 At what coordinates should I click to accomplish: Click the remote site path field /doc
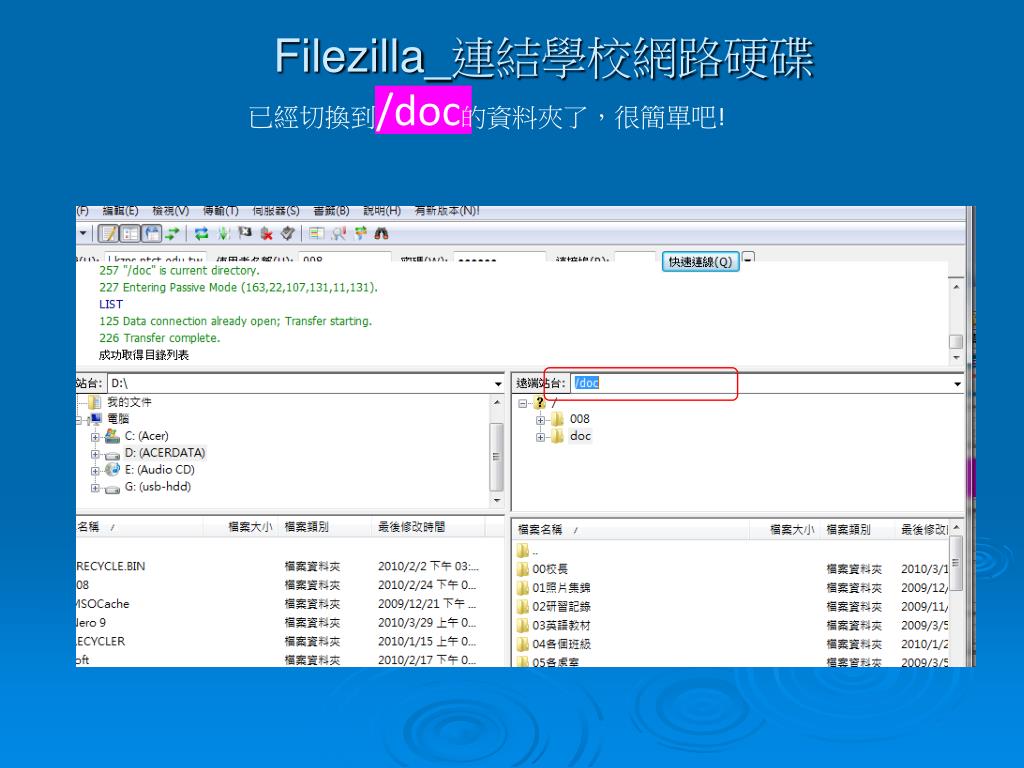(x=760, y=383)
